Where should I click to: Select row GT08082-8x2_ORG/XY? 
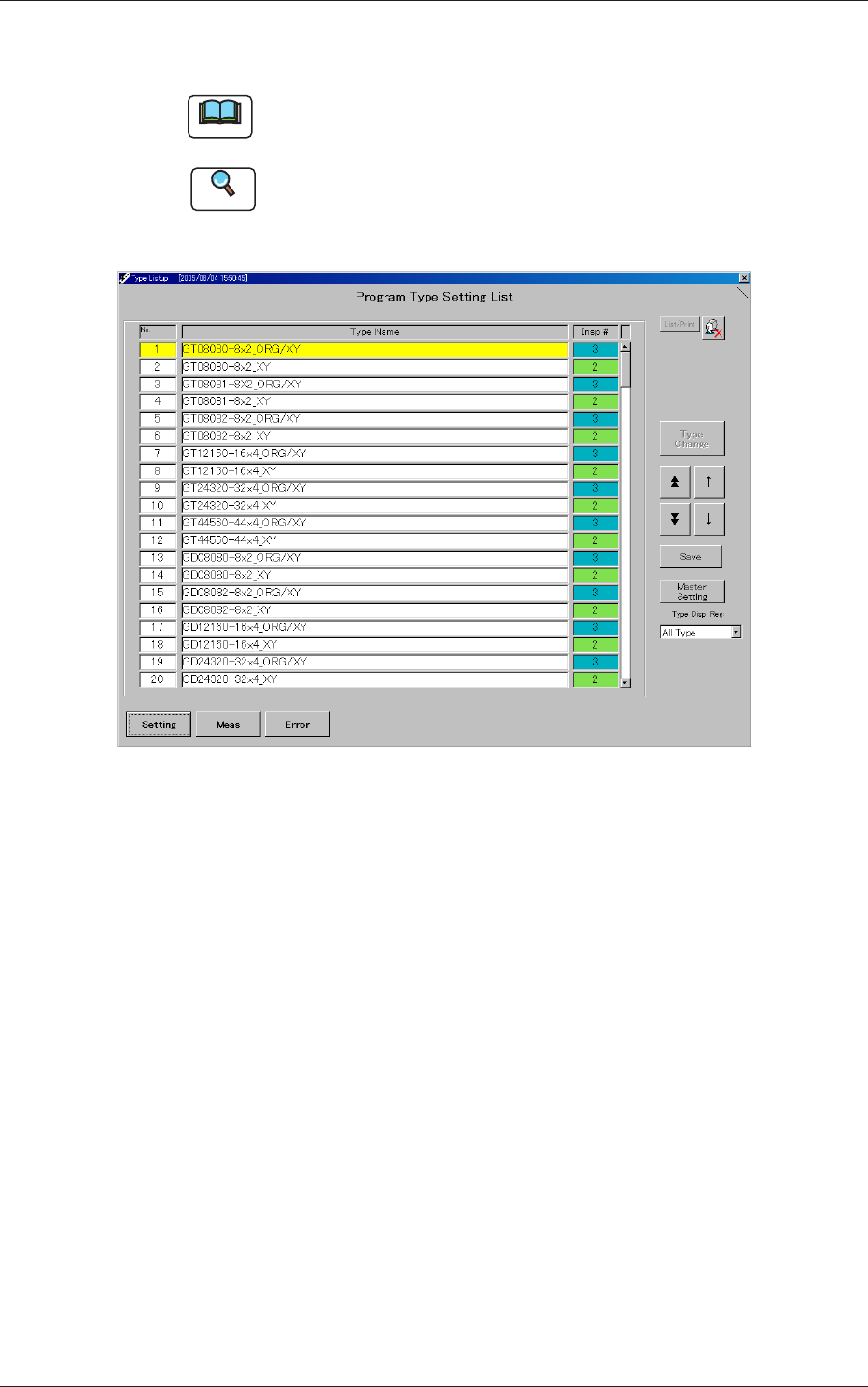coord(375,418)
